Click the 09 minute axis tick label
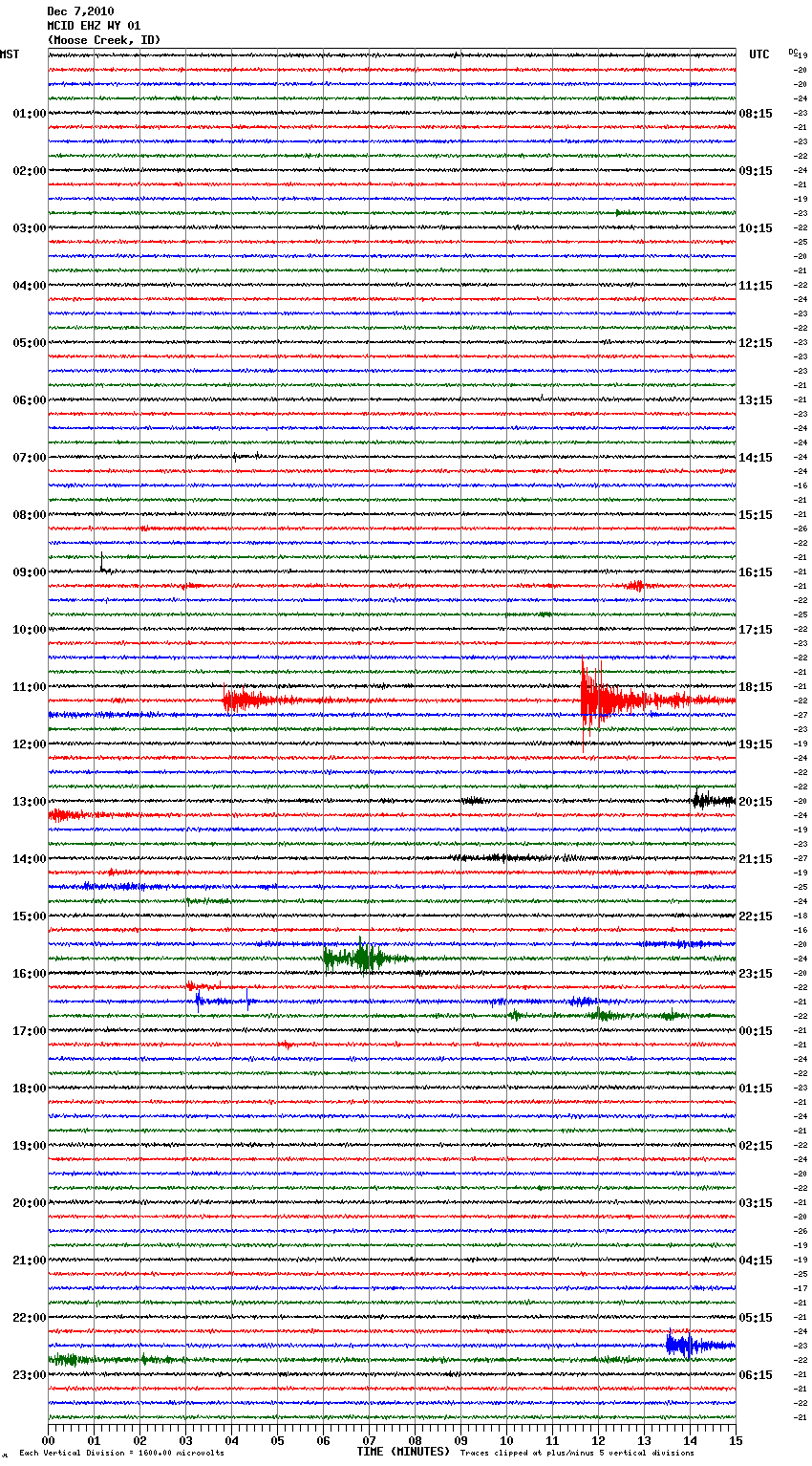 [x=461, y=1440]
